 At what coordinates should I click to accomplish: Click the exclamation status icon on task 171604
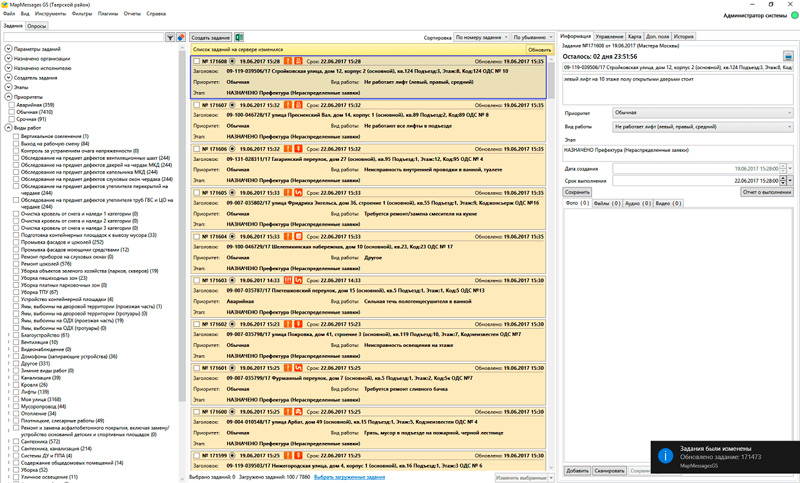point(288,237)
